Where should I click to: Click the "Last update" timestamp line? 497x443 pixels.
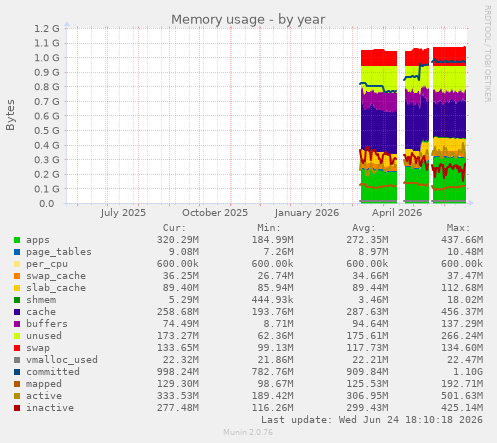coord(372,420)
